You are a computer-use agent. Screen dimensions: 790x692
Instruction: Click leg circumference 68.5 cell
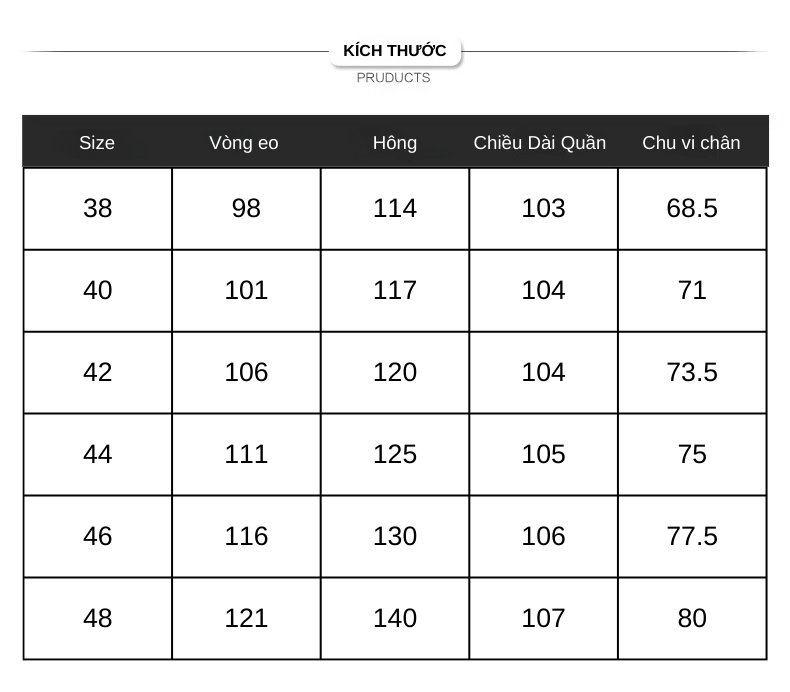click(x=692, y=209)
